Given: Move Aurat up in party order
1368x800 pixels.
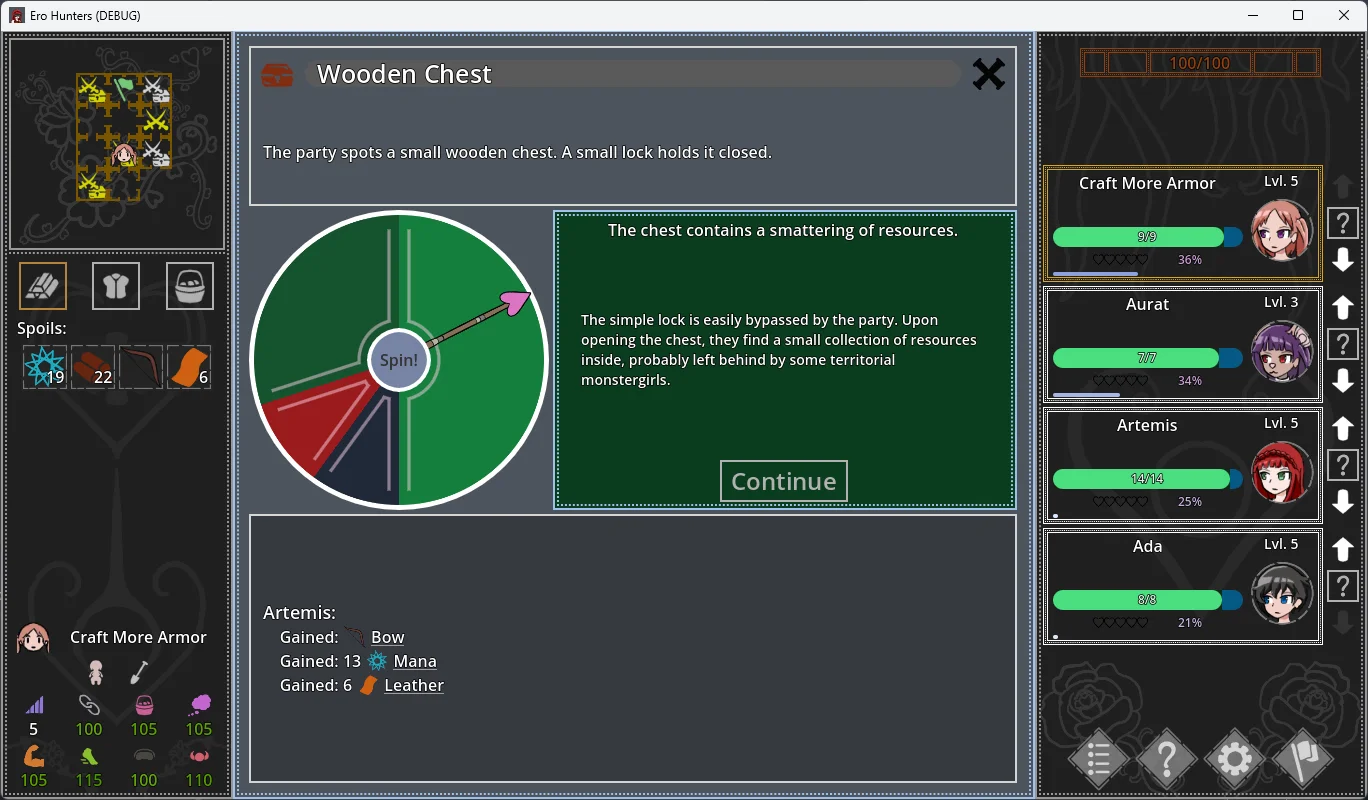Looking at the screenshot, I should (x=1343, y=307).
